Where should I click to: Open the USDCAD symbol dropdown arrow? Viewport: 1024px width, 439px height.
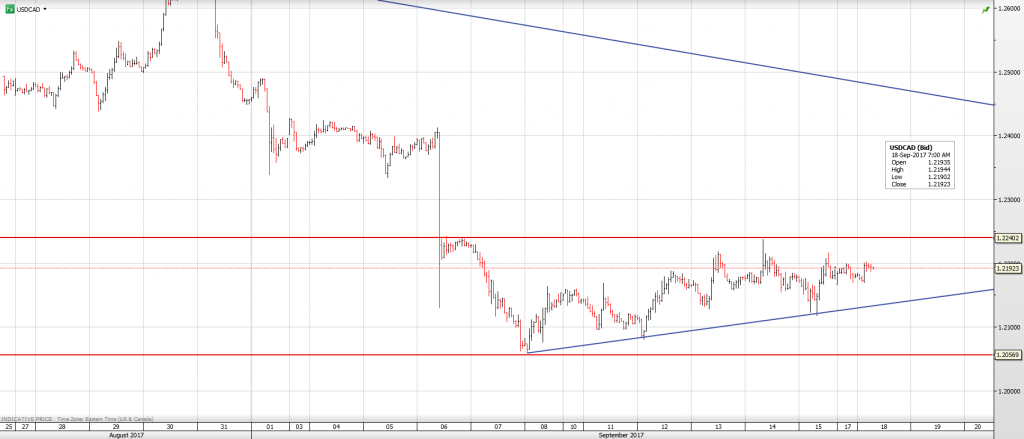(x=44, y=8)
